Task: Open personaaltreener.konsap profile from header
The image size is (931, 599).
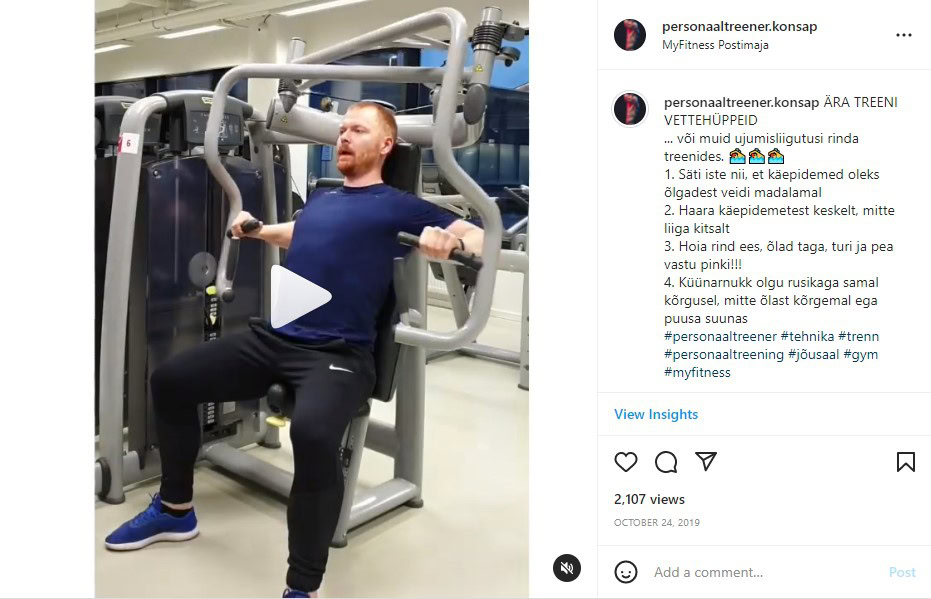Action: click(x=739, y=26)
